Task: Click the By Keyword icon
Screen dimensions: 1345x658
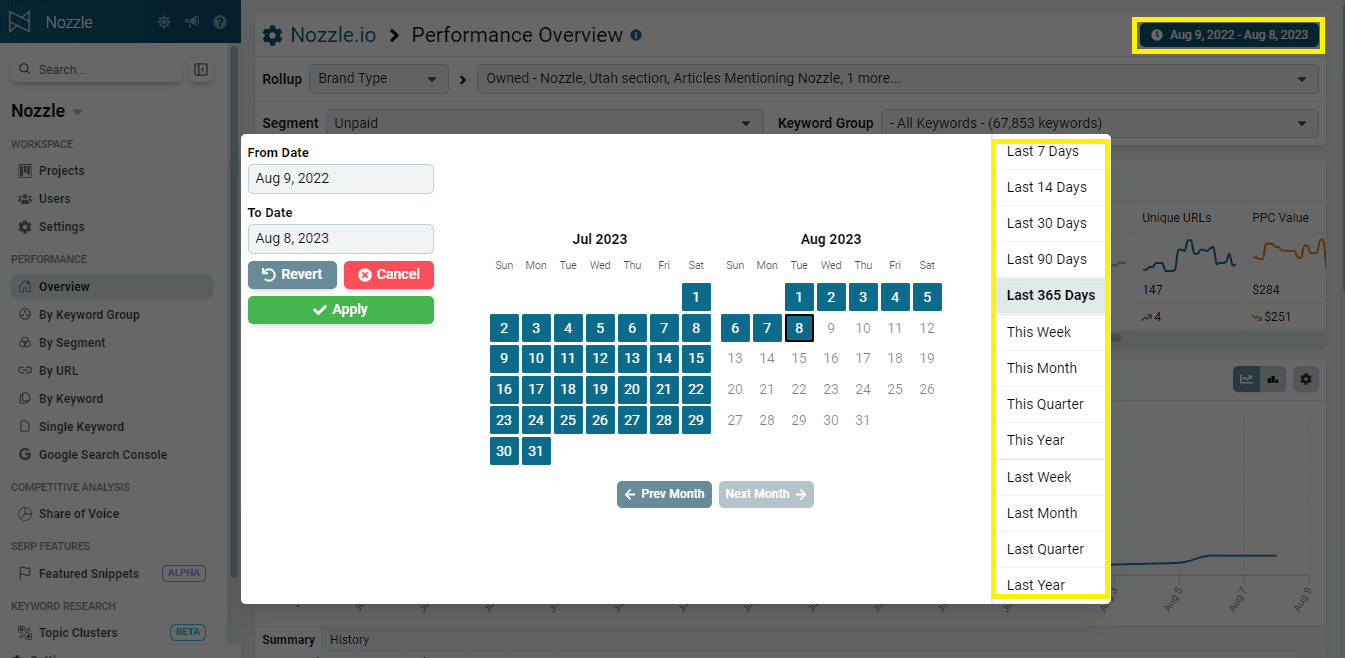Action: (25, 399)
